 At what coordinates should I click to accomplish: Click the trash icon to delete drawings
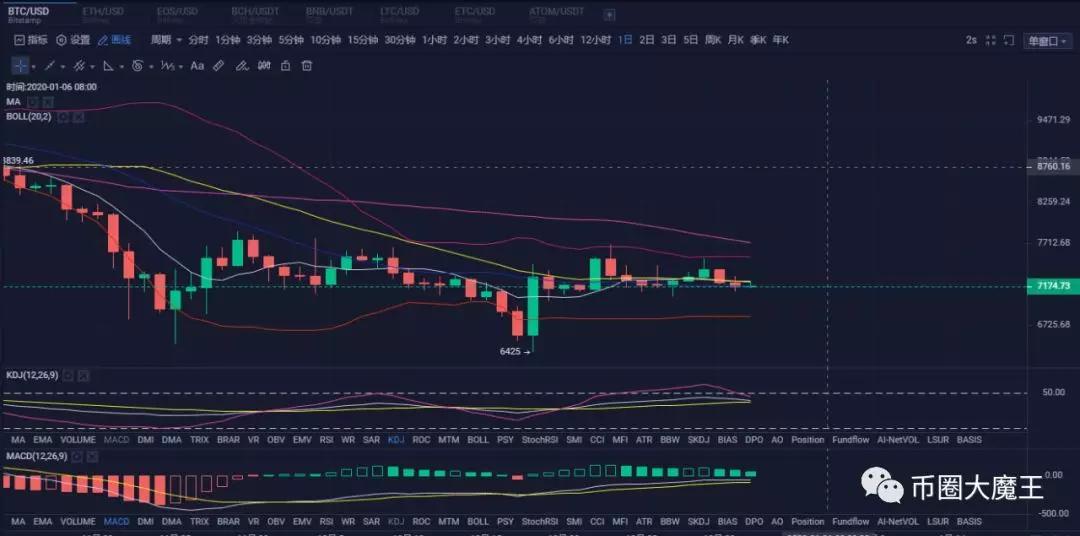point(307,66)
